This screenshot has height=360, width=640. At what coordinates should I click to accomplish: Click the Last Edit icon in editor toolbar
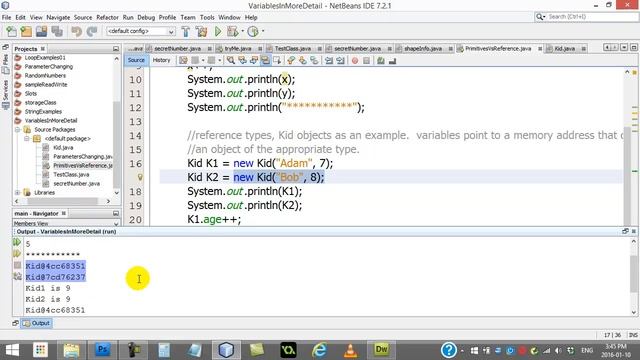183,60
